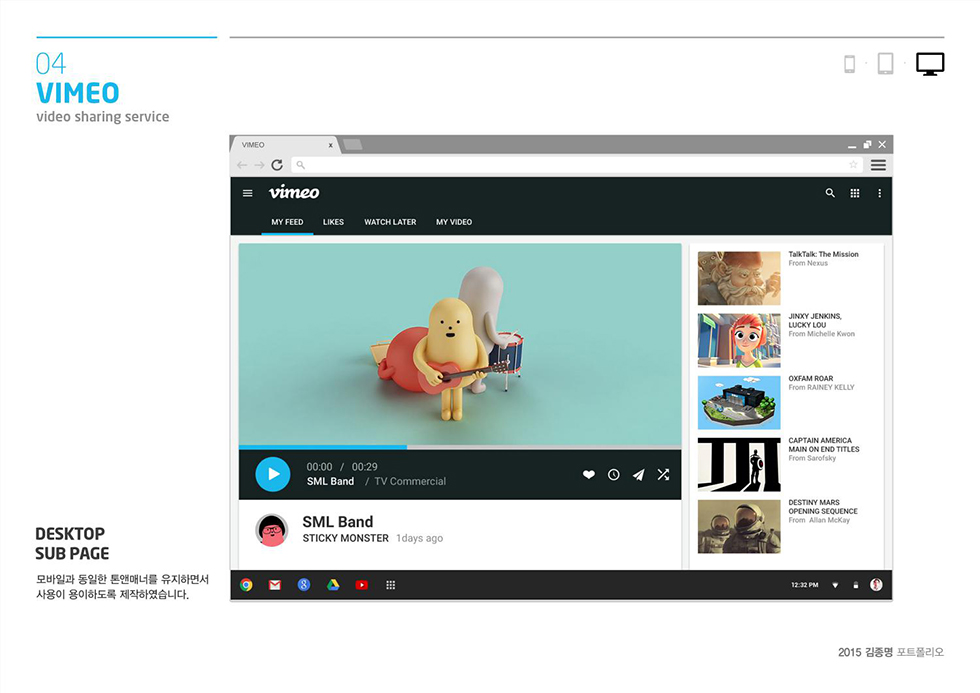This screenshot has width=980, height=693.
Task: Open the Vimeo hamburger navigation menu
Action: tap(248, 193)
